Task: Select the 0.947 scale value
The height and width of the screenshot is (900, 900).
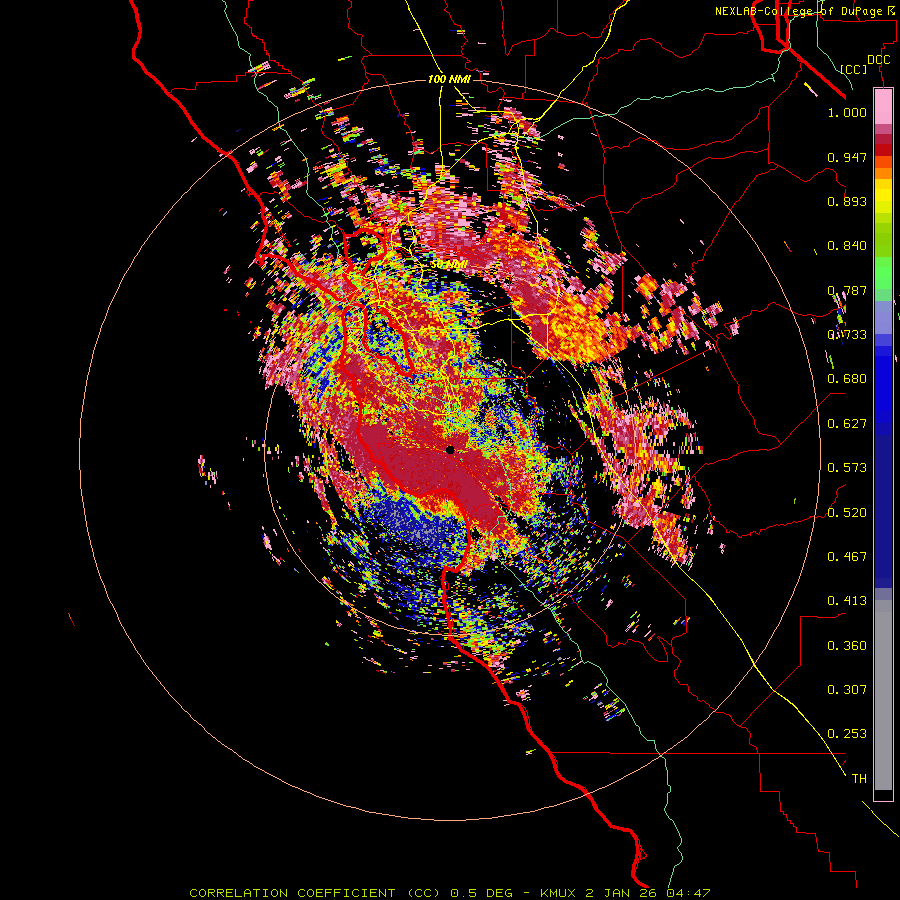Action: click(x=847, y=157)
